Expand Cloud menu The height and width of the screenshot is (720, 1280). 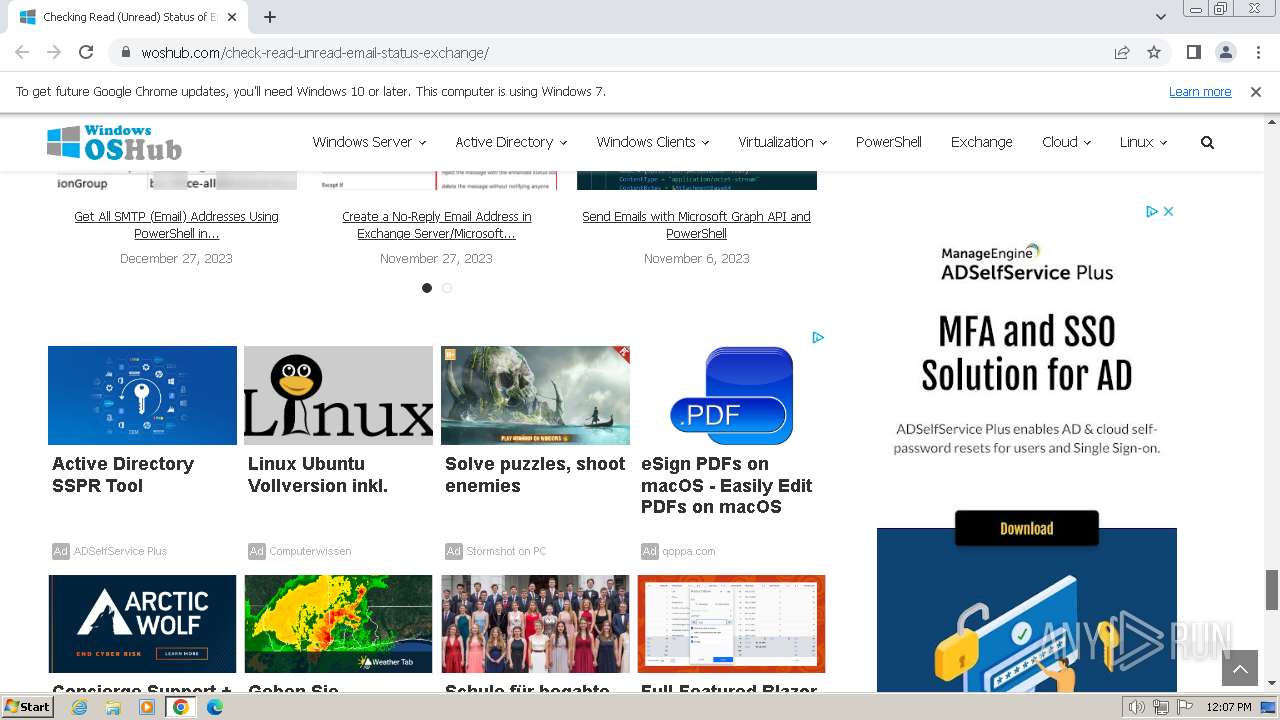pyautogui.click(x=1066, y=142)
